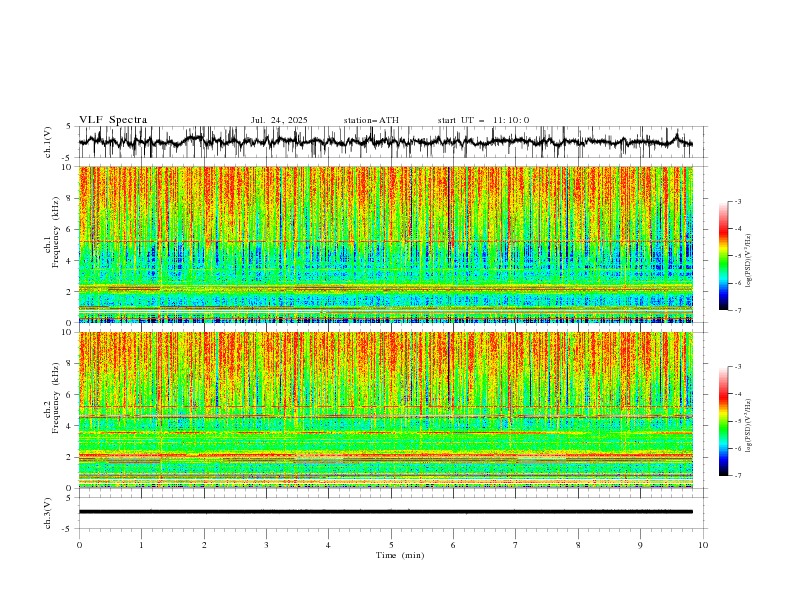Click the ch.2 colorbar 'log(PSD)(V²/Hz)' label

tap(749, 425)
